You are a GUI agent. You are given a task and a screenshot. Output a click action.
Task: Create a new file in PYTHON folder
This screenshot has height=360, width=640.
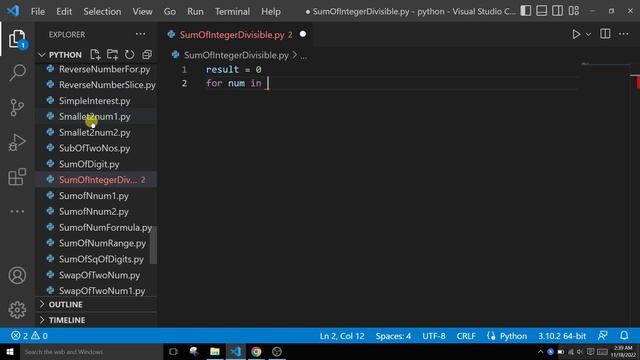[x=95, y=54]
